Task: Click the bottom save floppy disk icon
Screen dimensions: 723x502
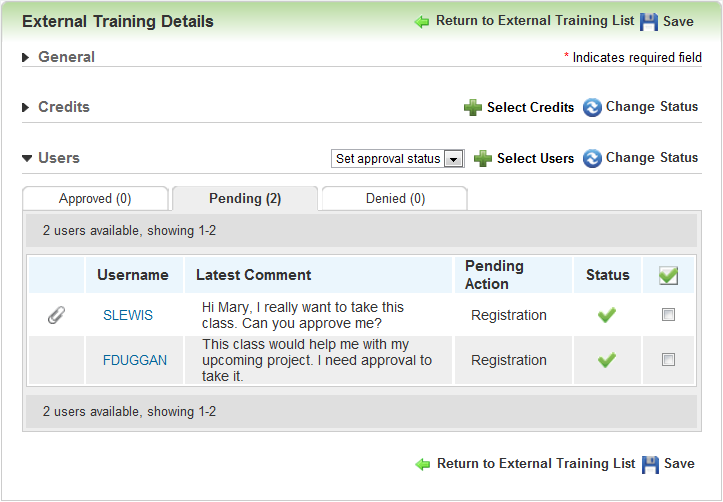Action: click(650, 464)
